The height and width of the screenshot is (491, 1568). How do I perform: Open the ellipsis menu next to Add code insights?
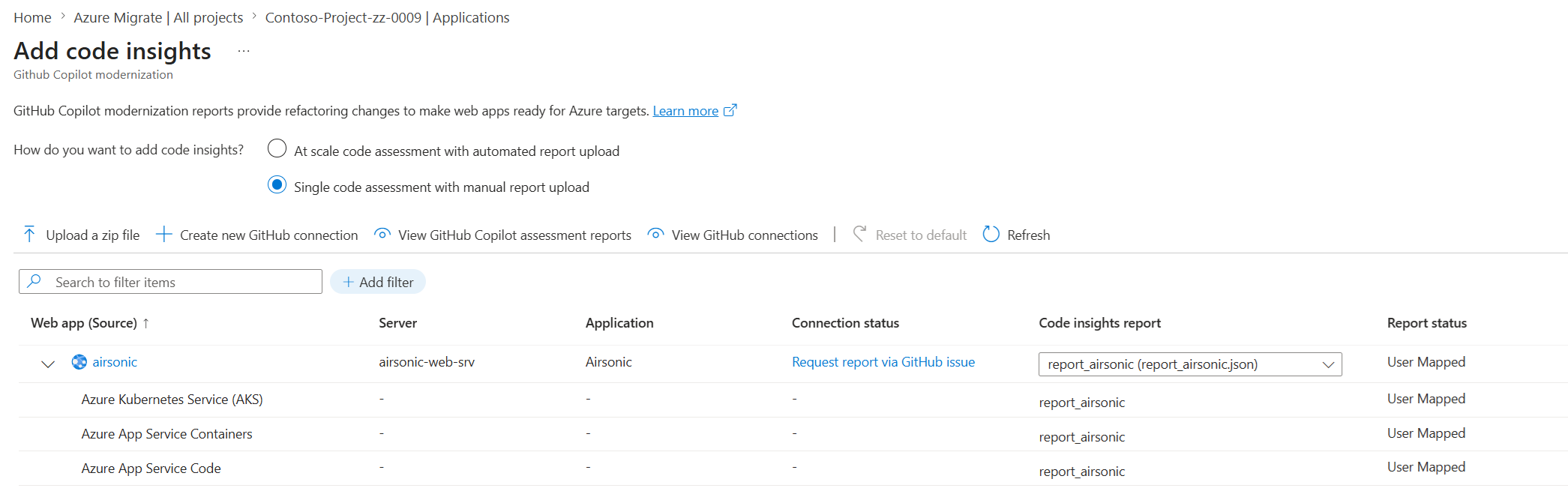[244, 51]
